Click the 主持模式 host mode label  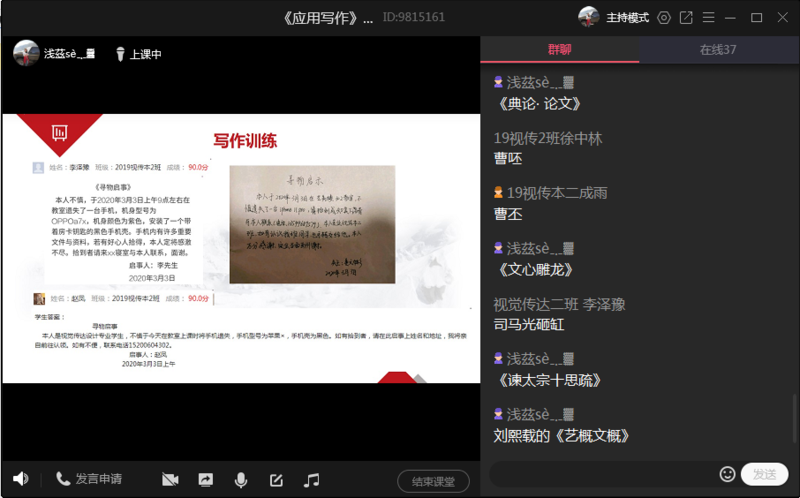pyautogui.click(x=628, y=18)
